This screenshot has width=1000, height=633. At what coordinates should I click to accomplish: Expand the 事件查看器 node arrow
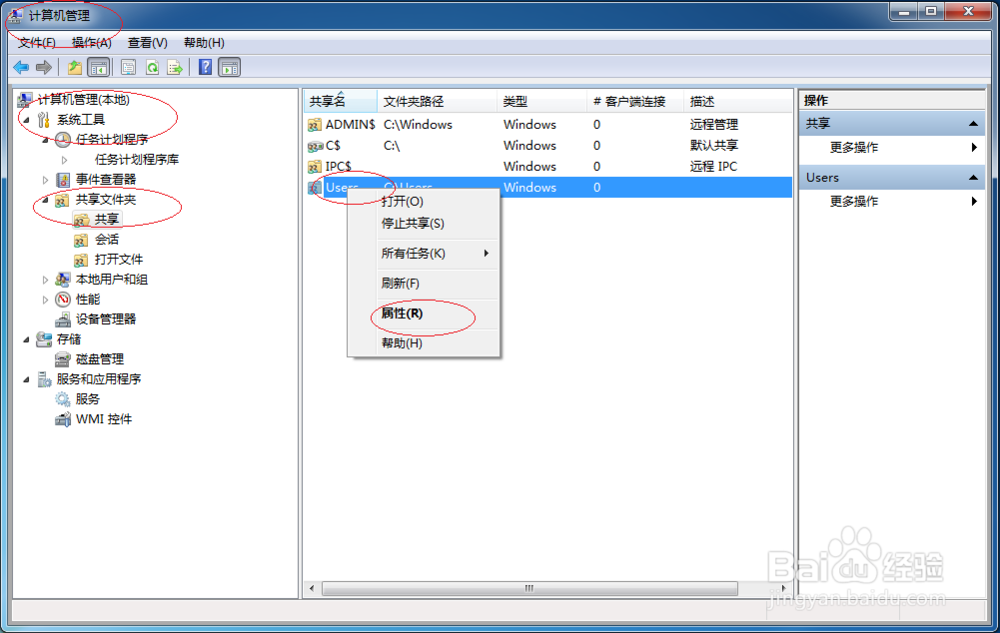point(45,180)
